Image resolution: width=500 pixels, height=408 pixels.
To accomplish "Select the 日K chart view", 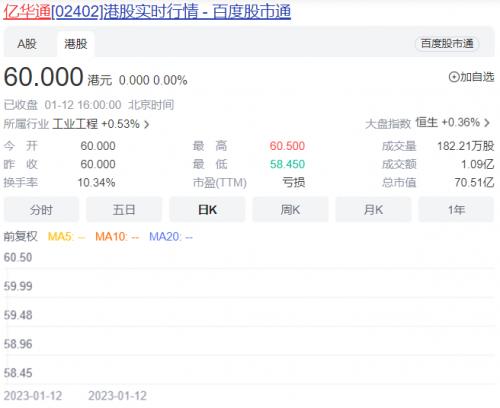I will [207, 210].
